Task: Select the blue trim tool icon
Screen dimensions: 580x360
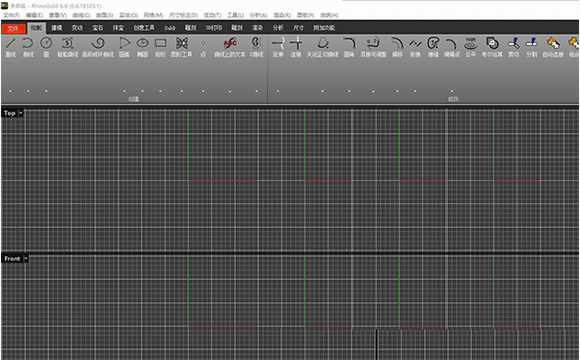Action: (513, 43)
